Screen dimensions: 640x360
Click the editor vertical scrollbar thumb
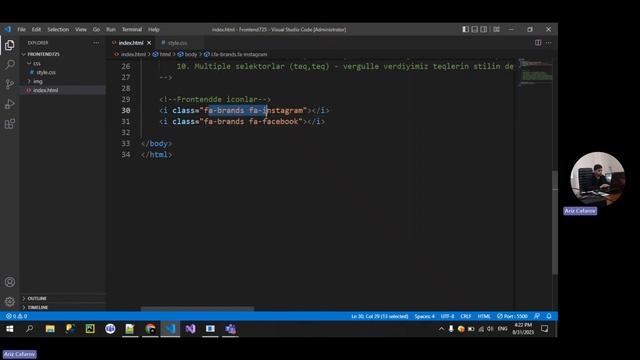(555, 222)
